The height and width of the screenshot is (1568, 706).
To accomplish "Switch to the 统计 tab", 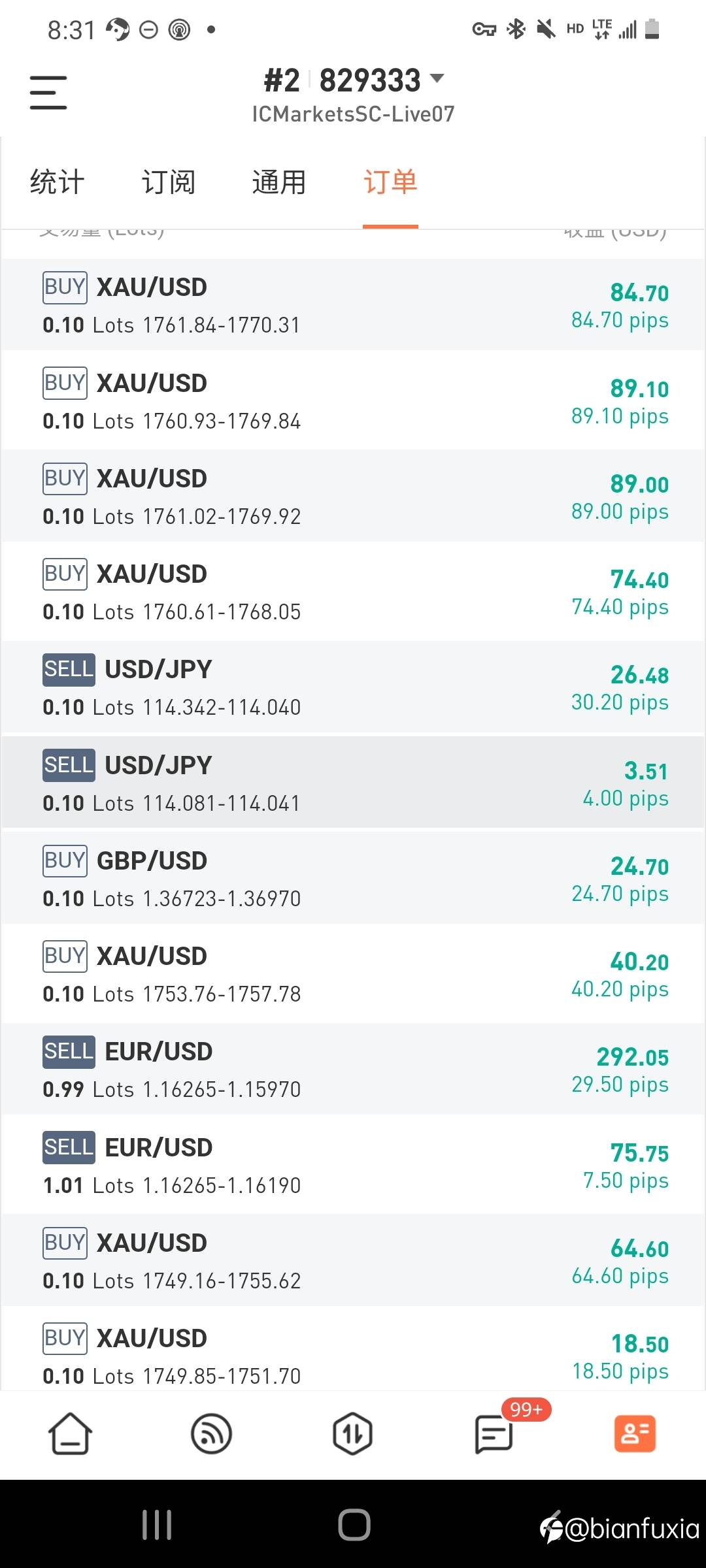I will coord(58,182).
